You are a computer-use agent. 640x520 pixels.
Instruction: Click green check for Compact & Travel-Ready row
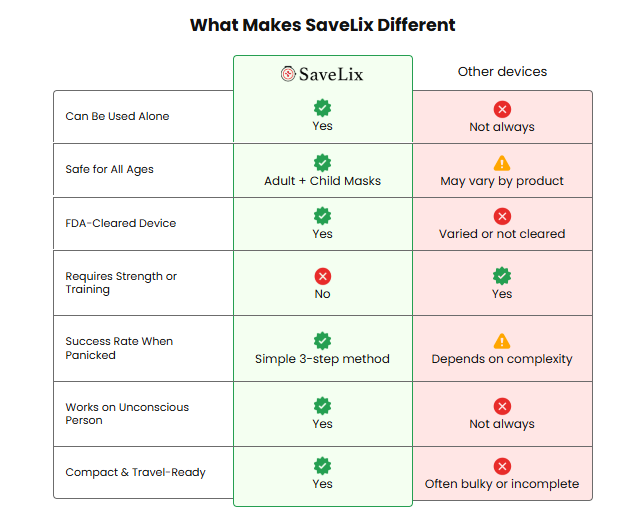pos(322,466)
